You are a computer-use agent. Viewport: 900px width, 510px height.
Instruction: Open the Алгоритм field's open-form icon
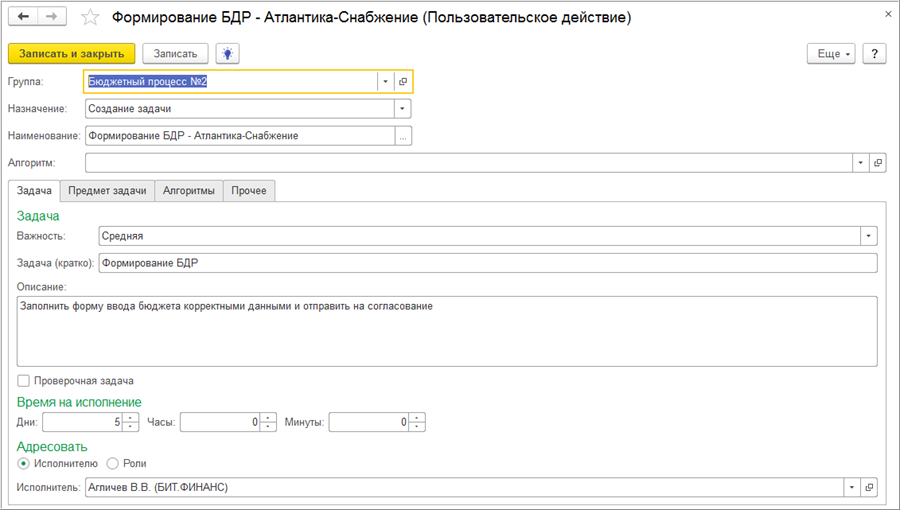click(877, 162)
